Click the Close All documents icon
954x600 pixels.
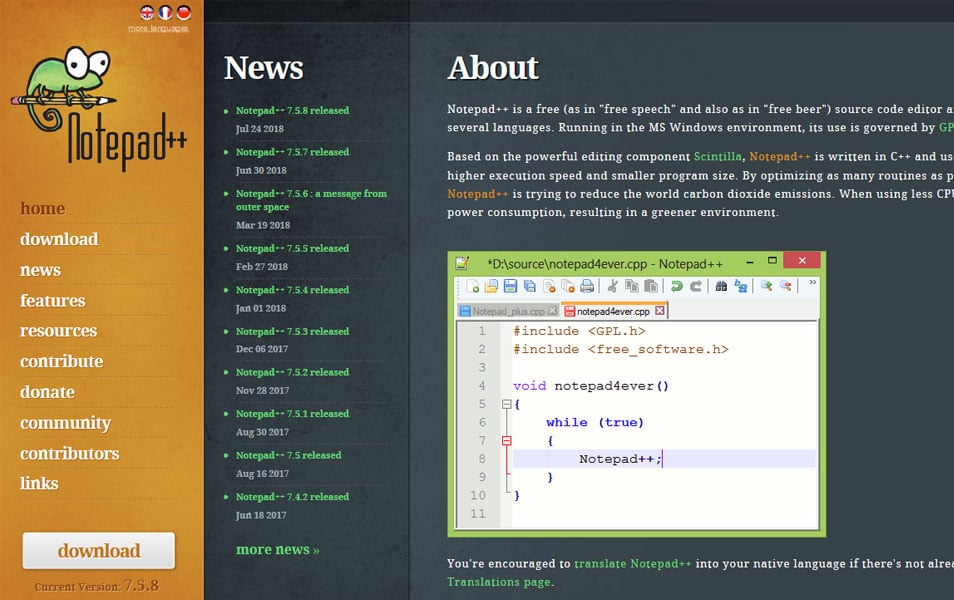(x=568, y=286)
